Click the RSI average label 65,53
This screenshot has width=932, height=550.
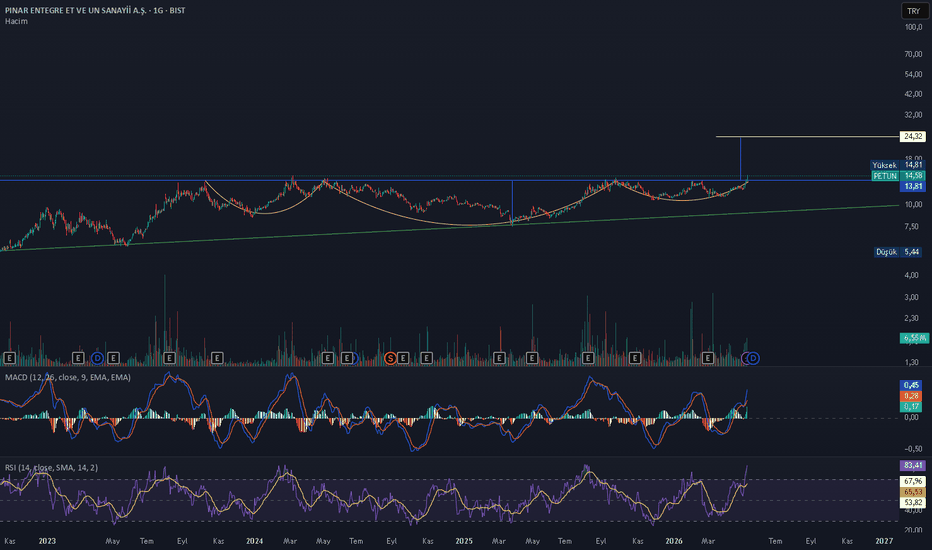tap(912, 491)
